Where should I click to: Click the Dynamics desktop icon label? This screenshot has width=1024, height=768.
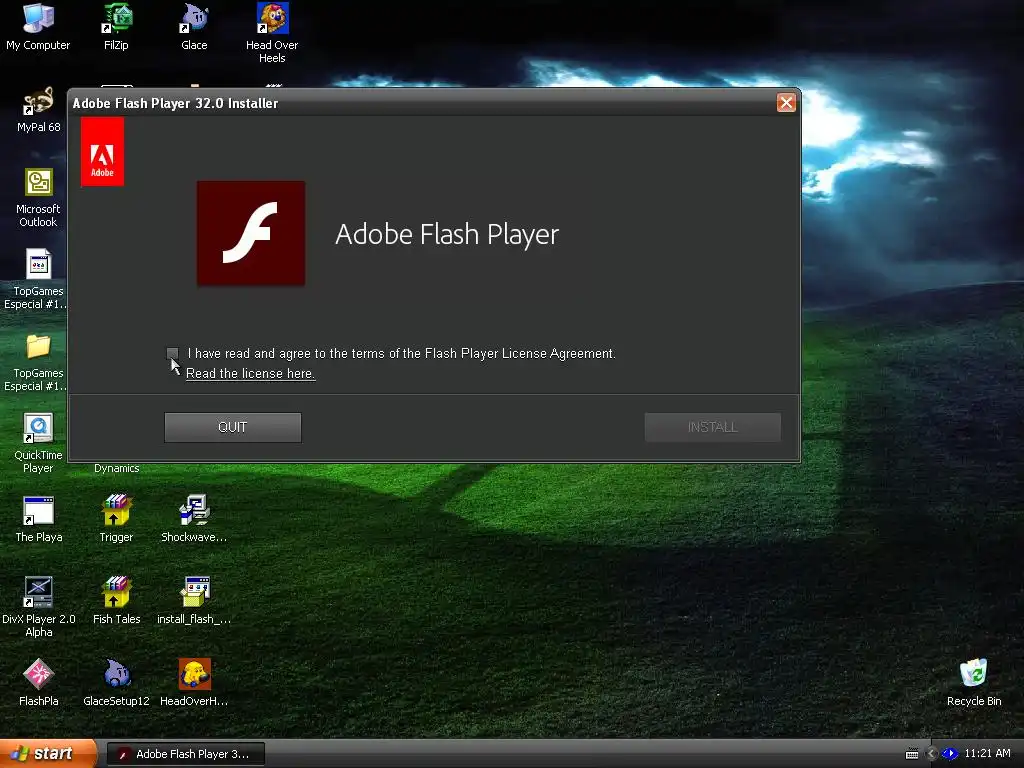116,468
